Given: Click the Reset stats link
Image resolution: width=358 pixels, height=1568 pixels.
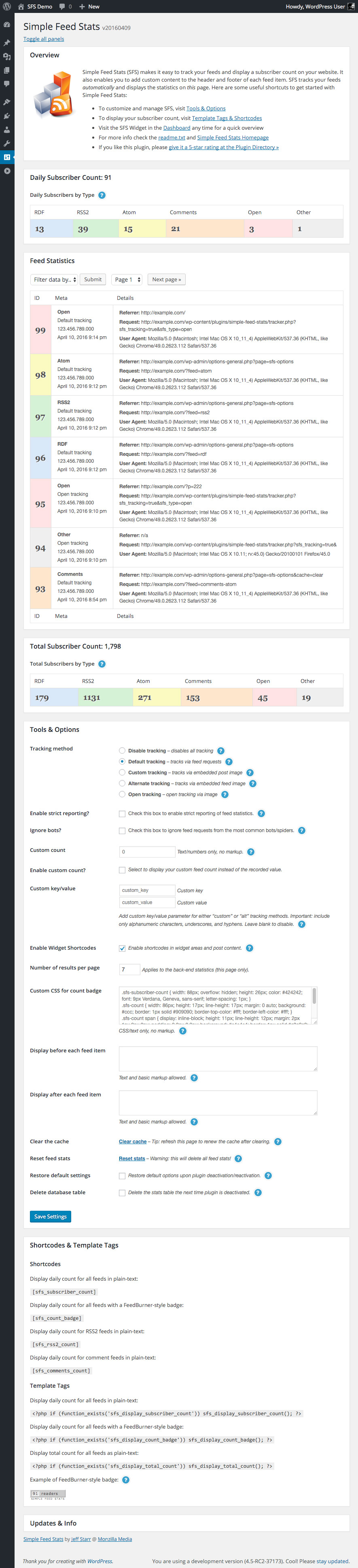Looking at the screenshot, I should 132,1158.
